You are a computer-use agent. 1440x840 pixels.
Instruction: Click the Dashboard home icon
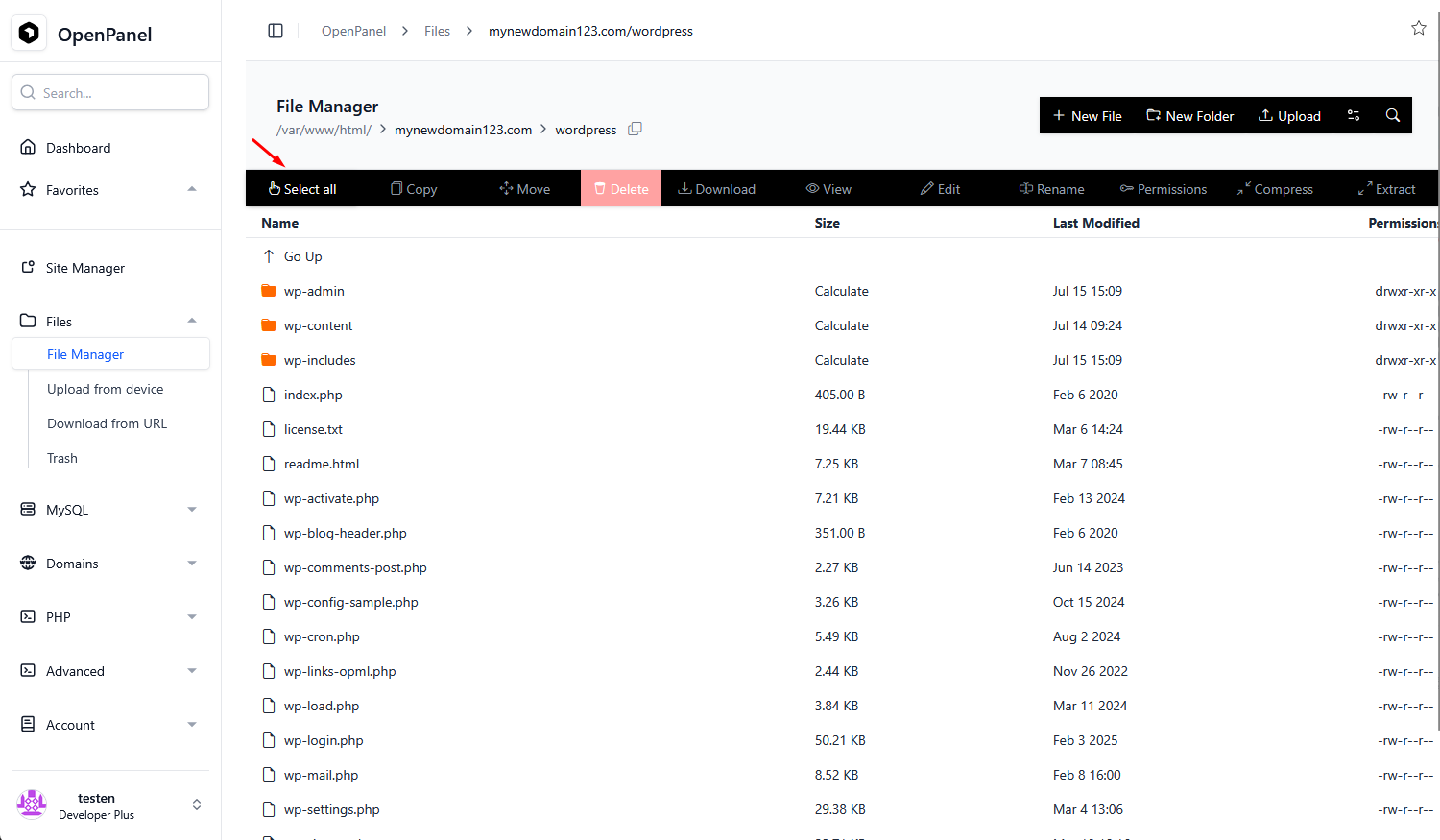pos(28,147)
